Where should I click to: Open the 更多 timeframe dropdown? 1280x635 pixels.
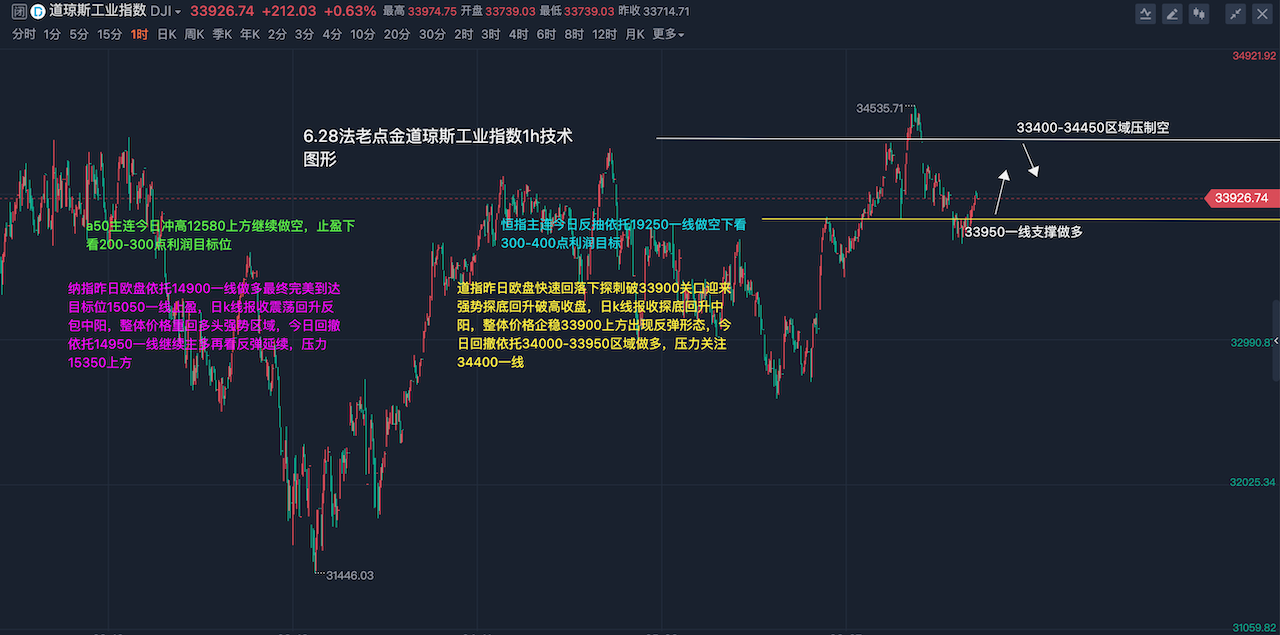click(668, 34)
